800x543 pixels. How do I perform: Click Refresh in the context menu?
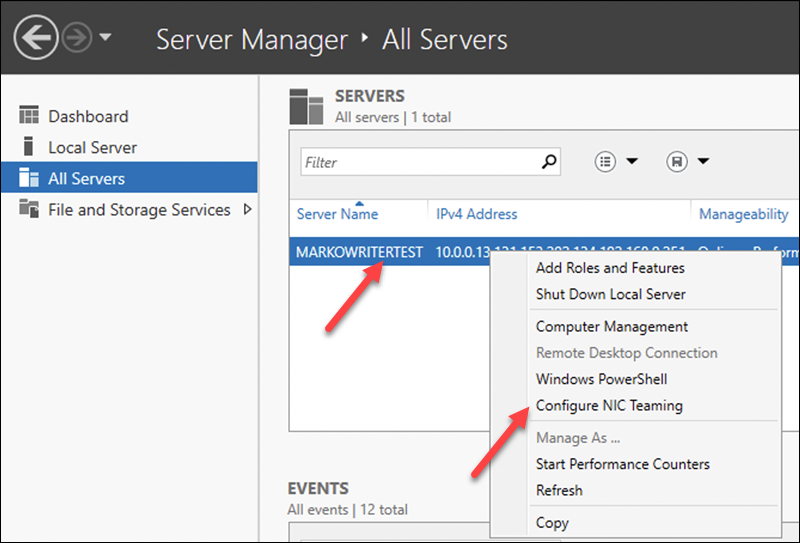pyautogui.click(x=559, y=490)
